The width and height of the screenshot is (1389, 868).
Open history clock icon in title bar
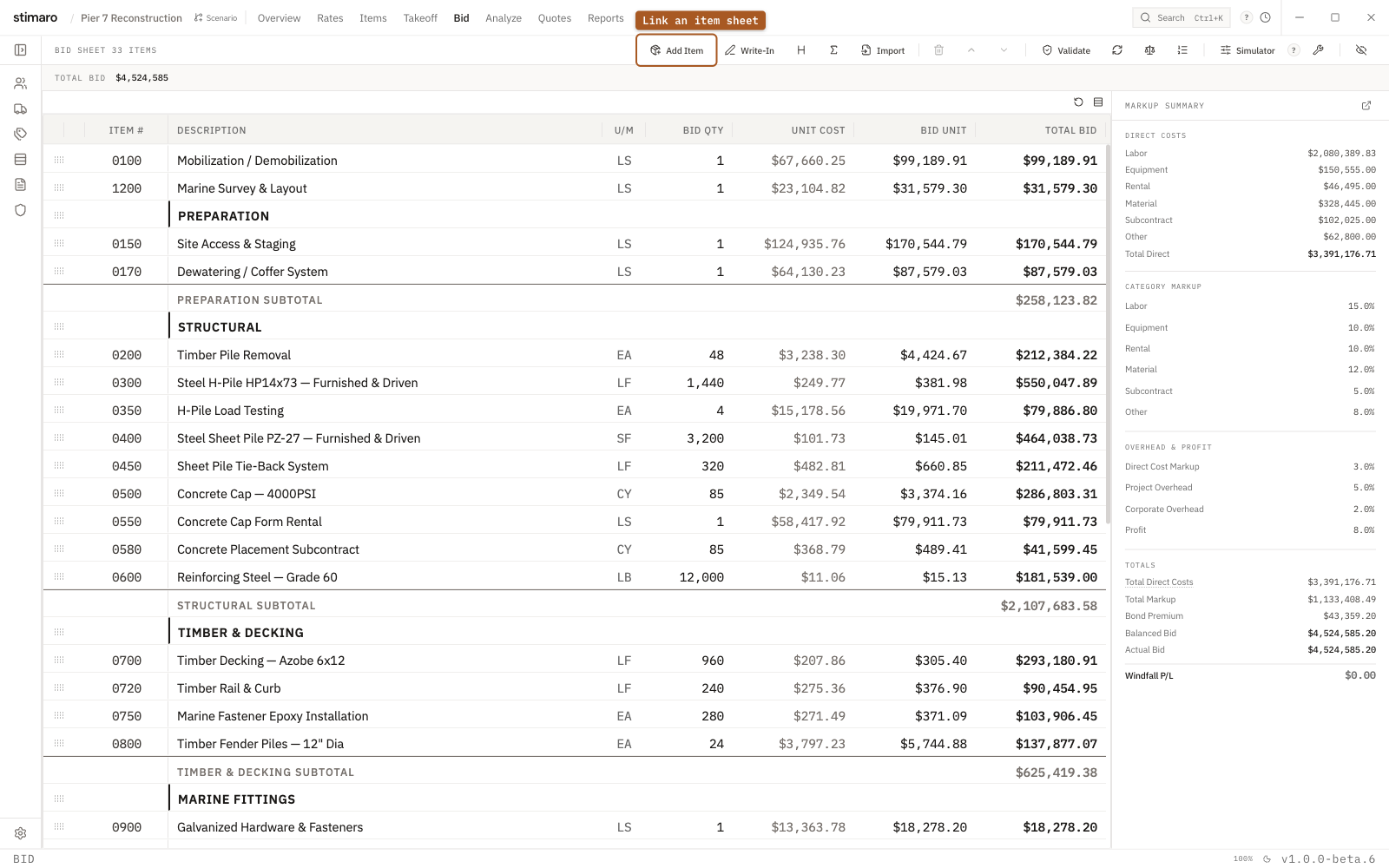point(1266,17)
